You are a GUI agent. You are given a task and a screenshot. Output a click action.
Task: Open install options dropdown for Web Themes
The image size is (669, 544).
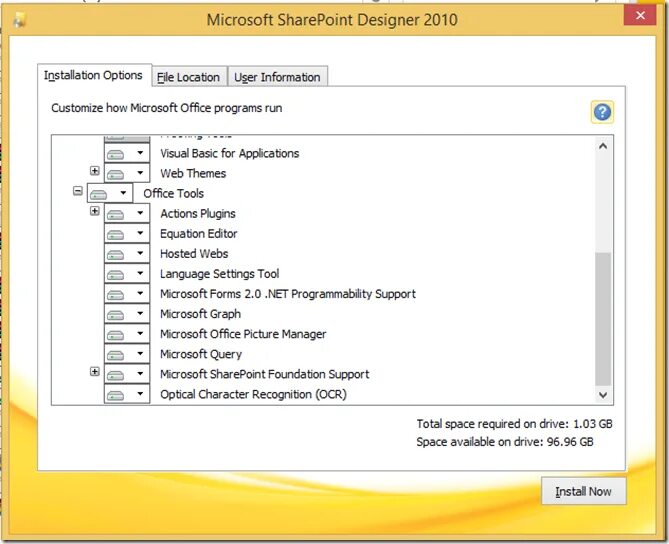127,173
